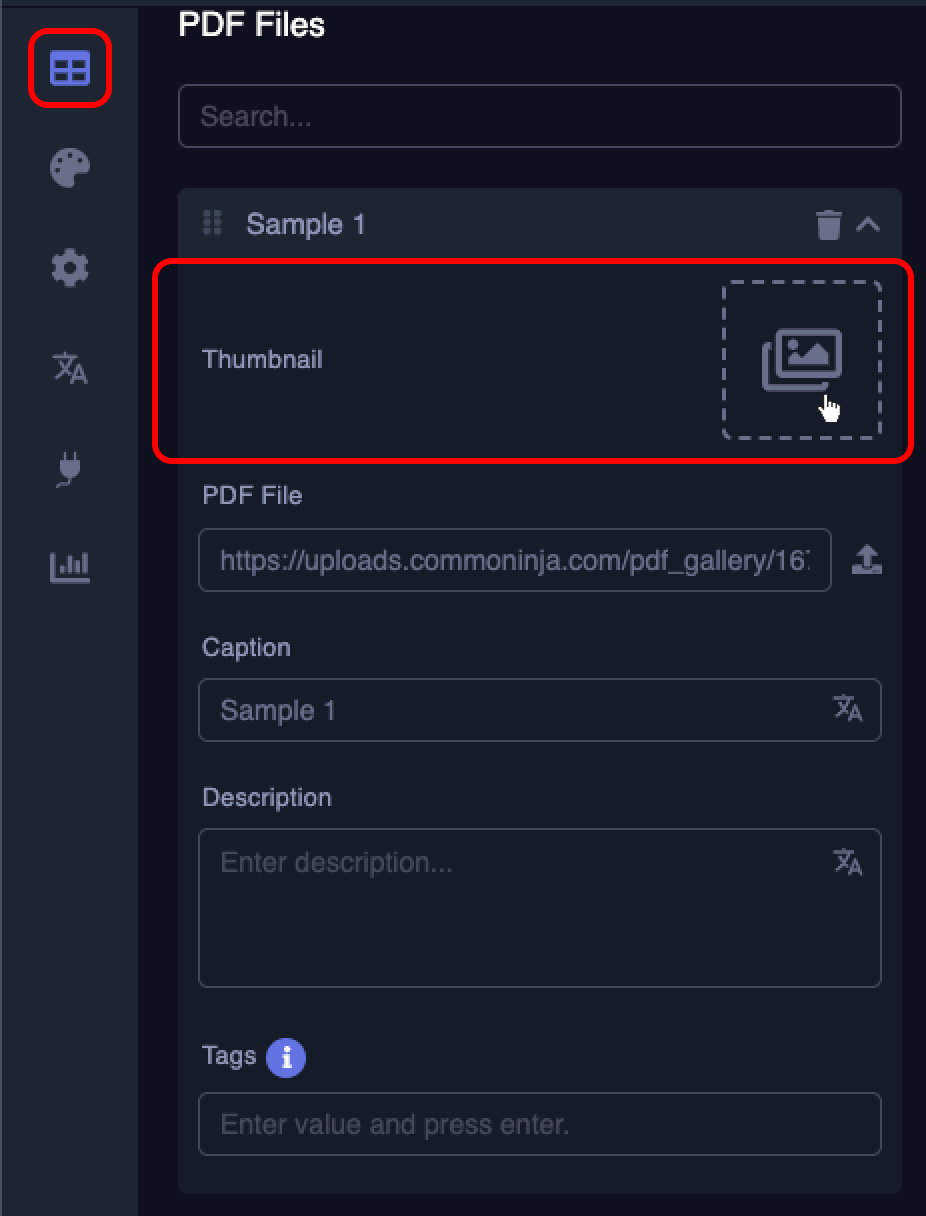Image resolution: width=926 pixels, height=1216 pixels.
Task: Open the content grid sidebar tab
Action: [70, 69]
